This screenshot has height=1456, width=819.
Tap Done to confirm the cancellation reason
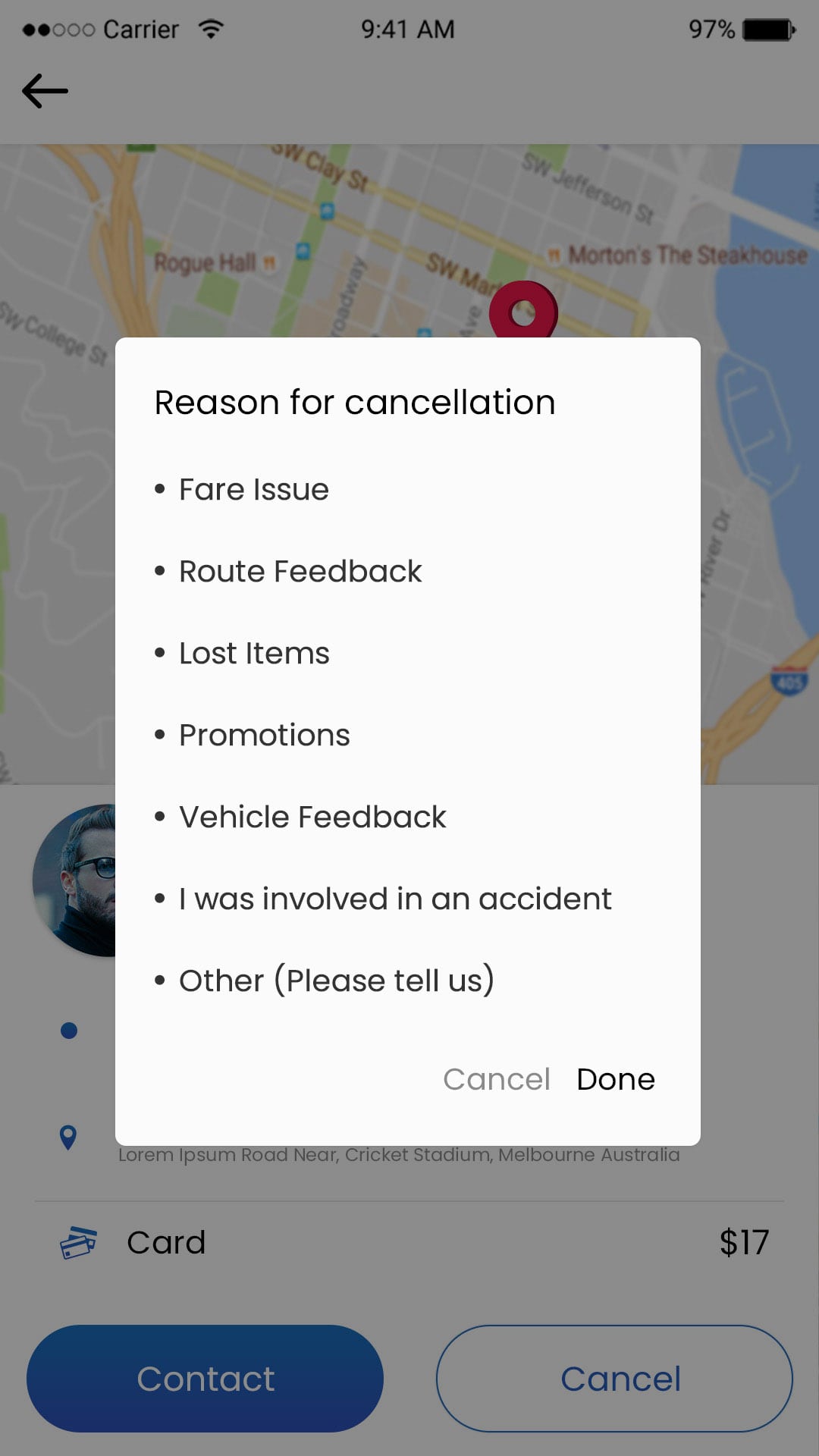click(x=616, y=1078)
